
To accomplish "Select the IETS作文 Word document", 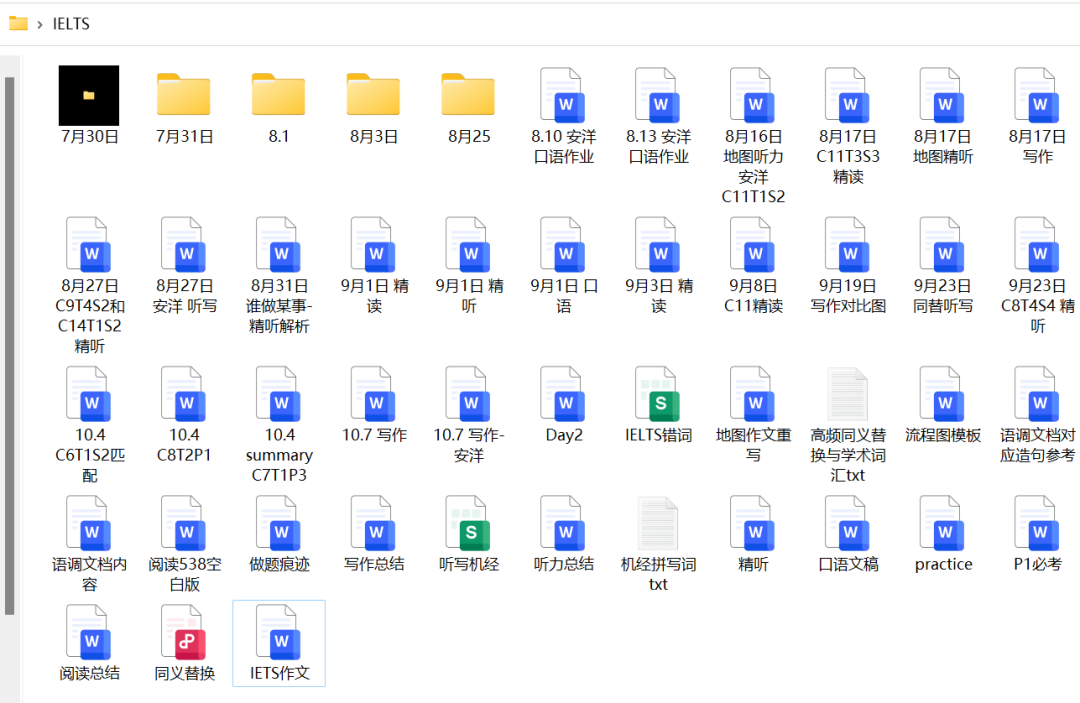I will (279, 632).
